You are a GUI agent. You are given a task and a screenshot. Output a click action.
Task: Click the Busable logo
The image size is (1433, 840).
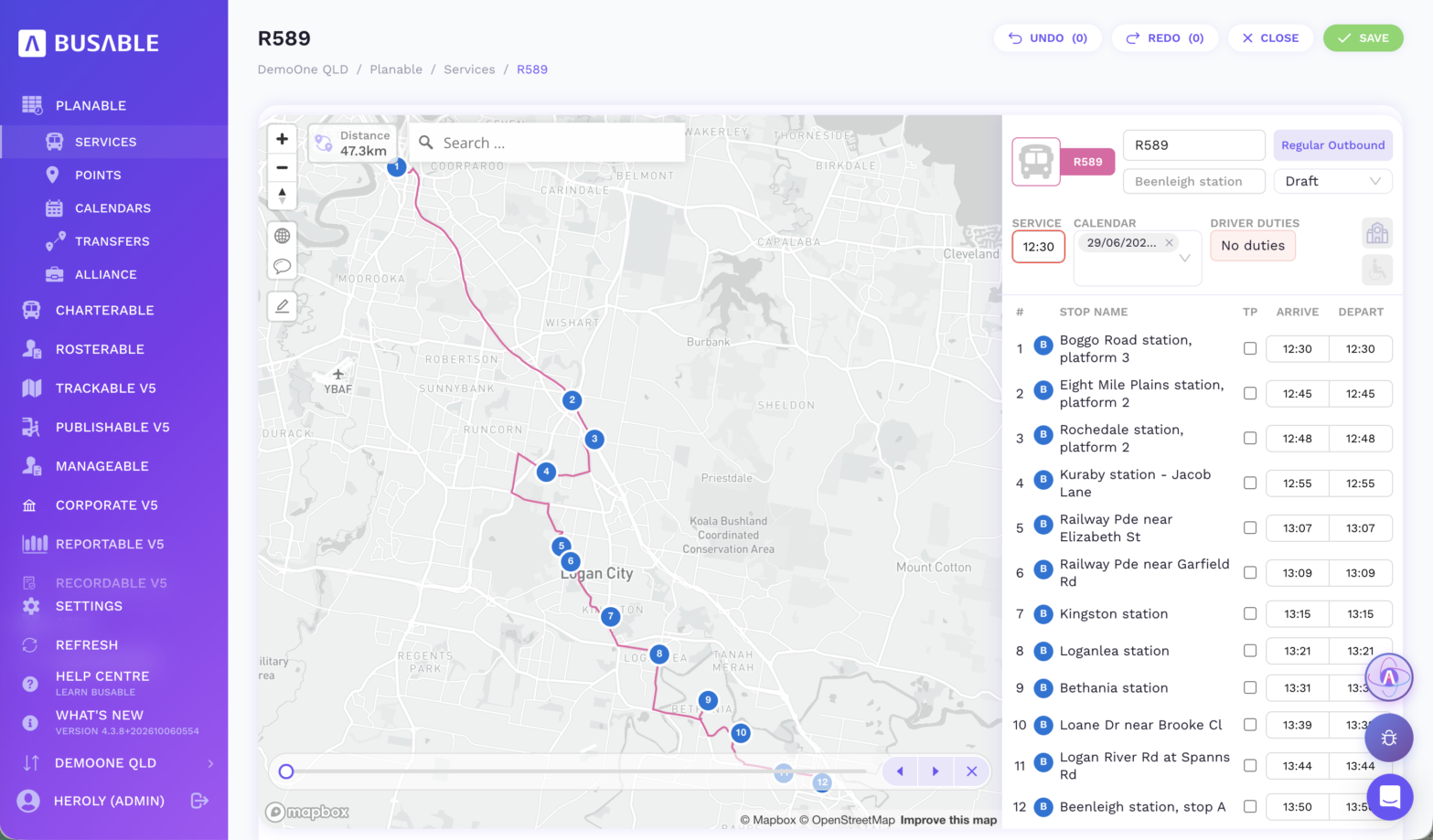(89, 43)
